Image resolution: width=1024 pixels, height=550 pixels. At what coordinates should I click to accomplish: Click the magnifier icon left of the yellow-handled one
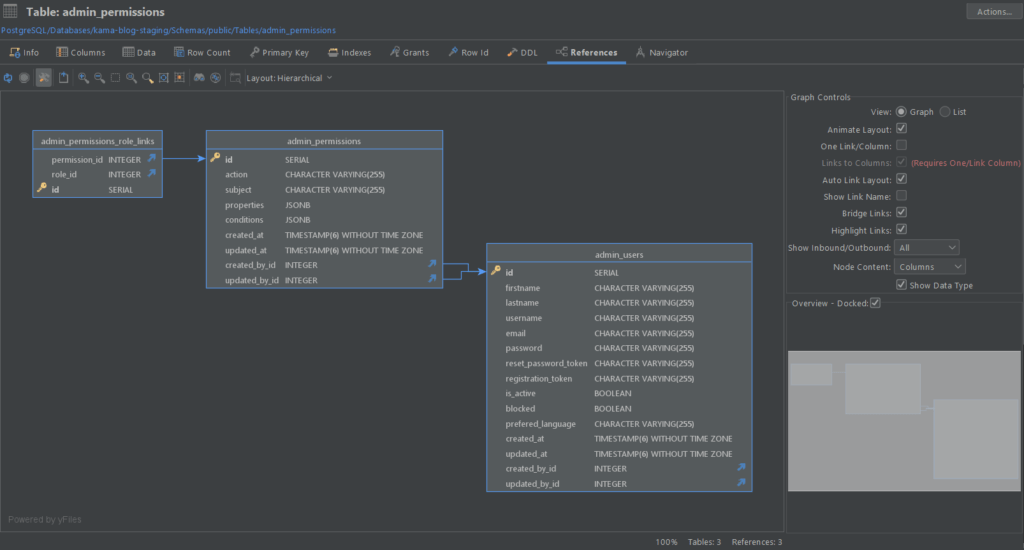[x=131, y=78]
